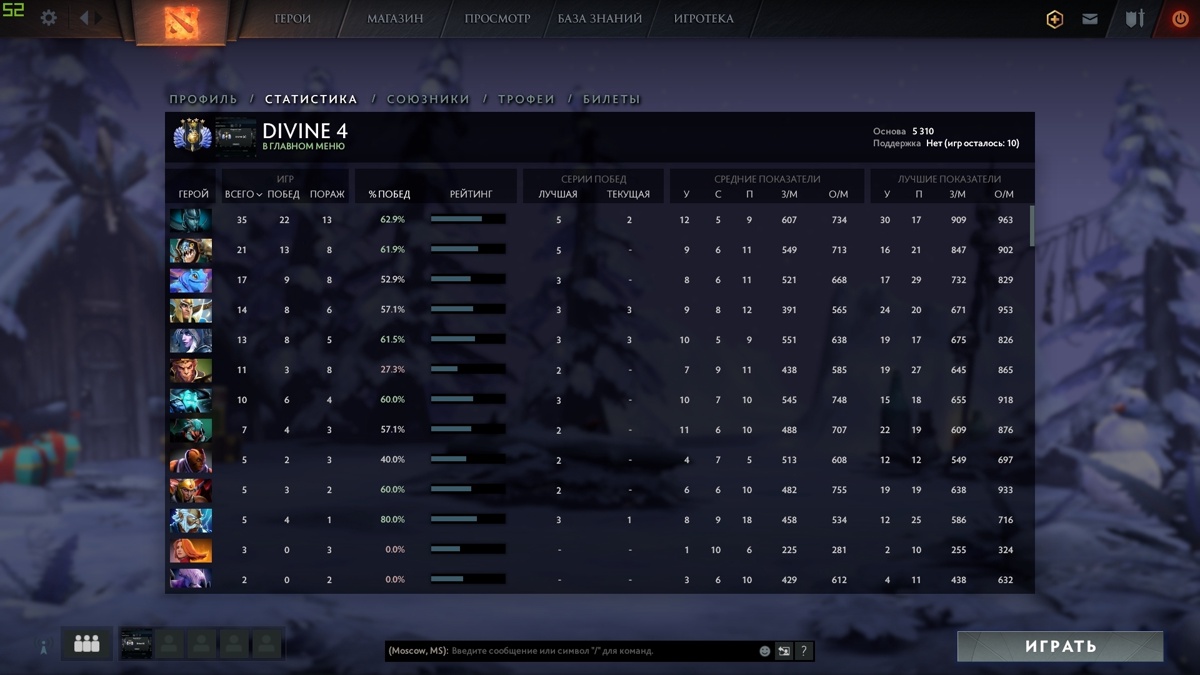This screenshot has height=675, width=1200.
Task: Open the chat emoticon picker
Action: [x=765, y=651]
